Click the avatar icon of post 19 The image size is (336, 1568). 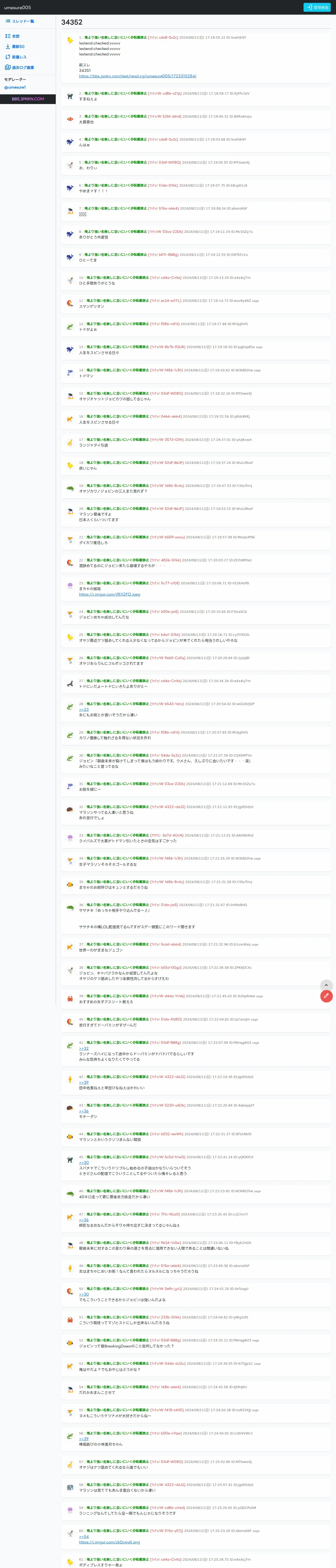[70, 488]
